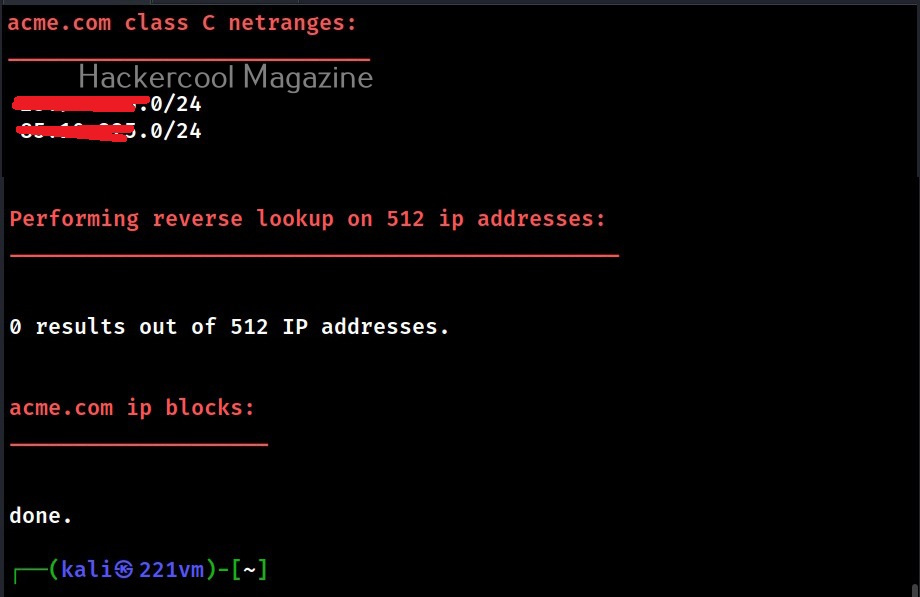
Task: Click the 'acme.com ip blocks:' heading
Action: pos(132,407)
